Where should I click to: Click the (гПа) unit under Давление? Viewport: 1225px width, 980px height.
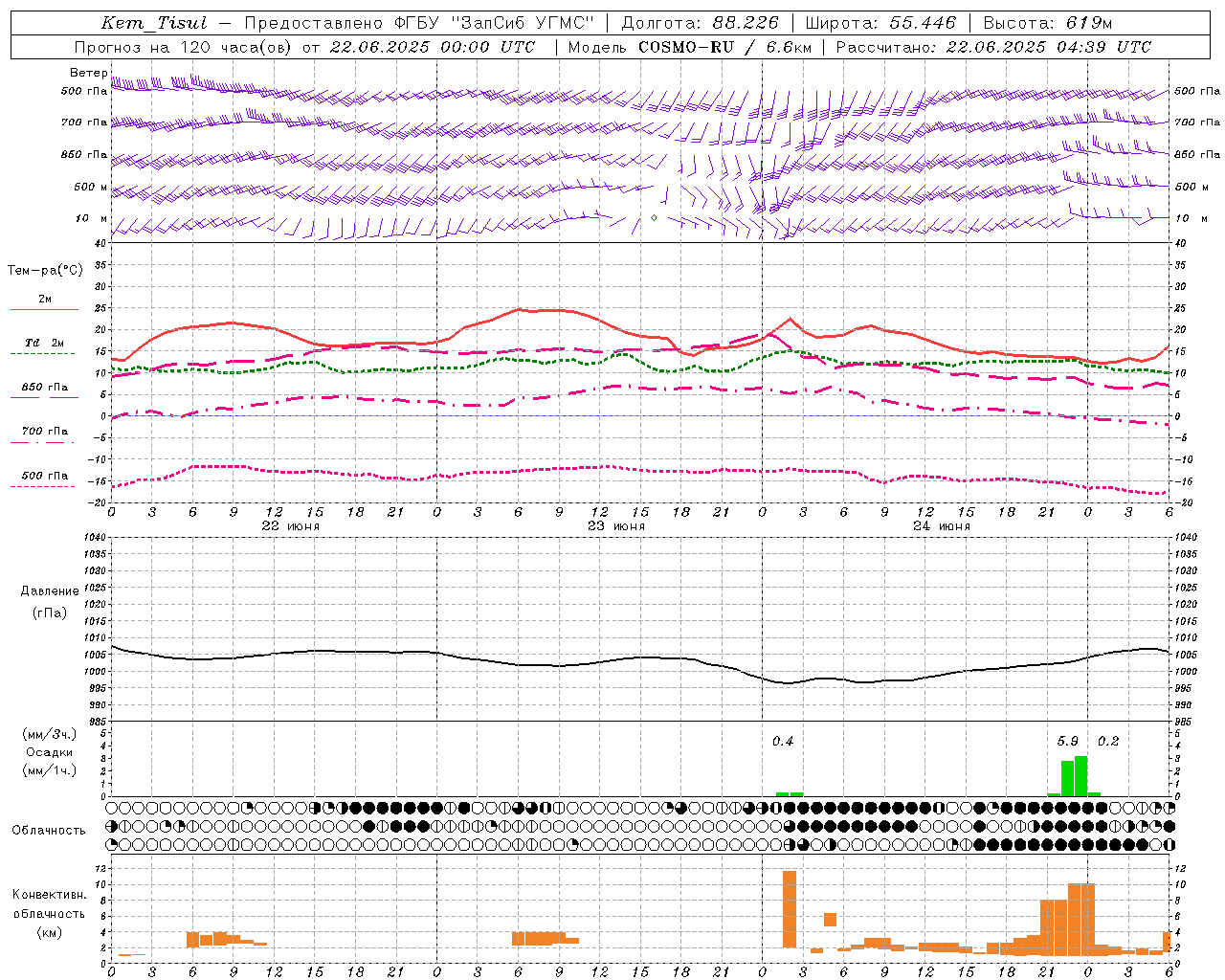[50, 612]
